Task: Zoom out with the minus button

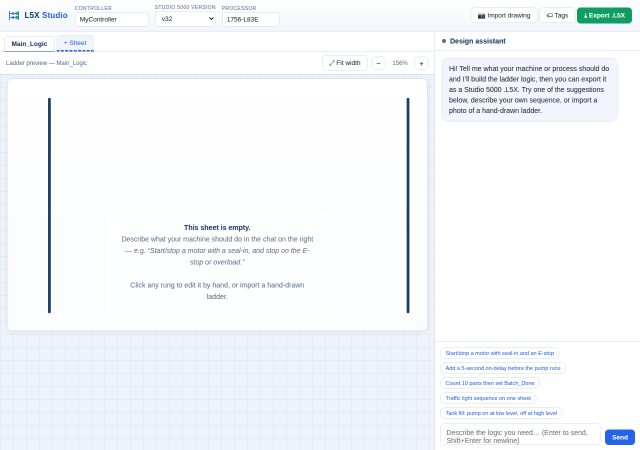Action: coord(378,63)
